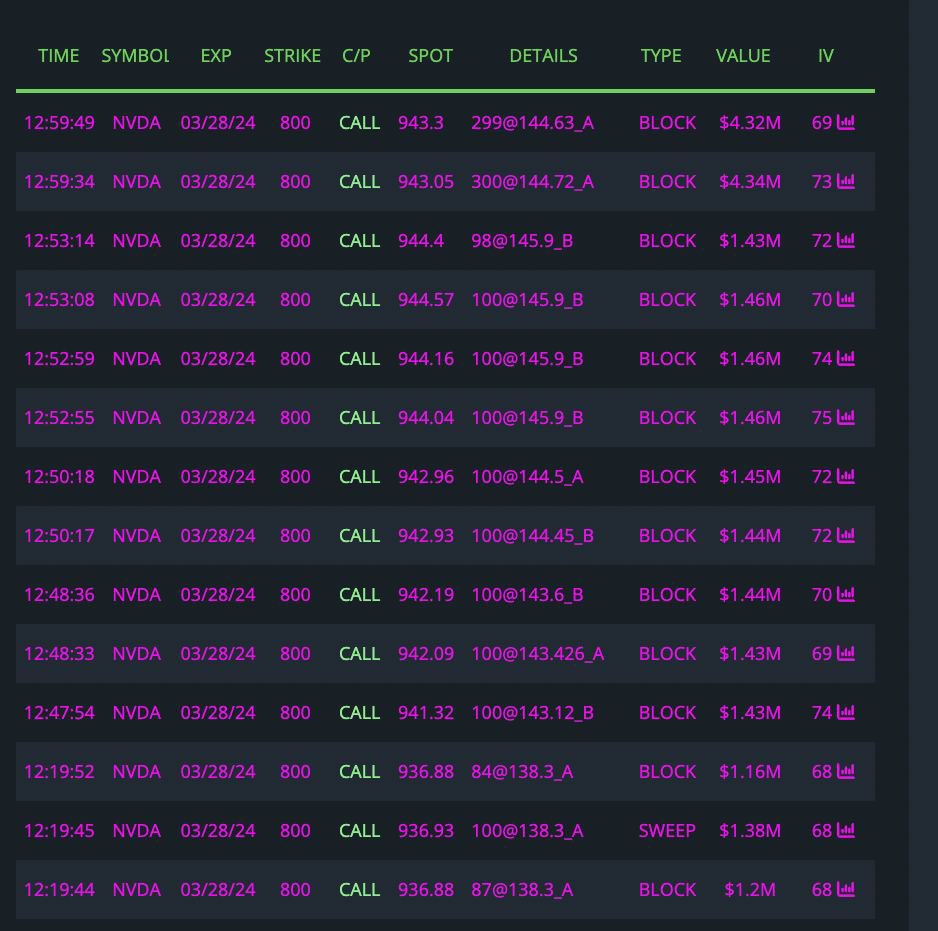
Task: Click the $1.38M value
Action: [750, 830]
